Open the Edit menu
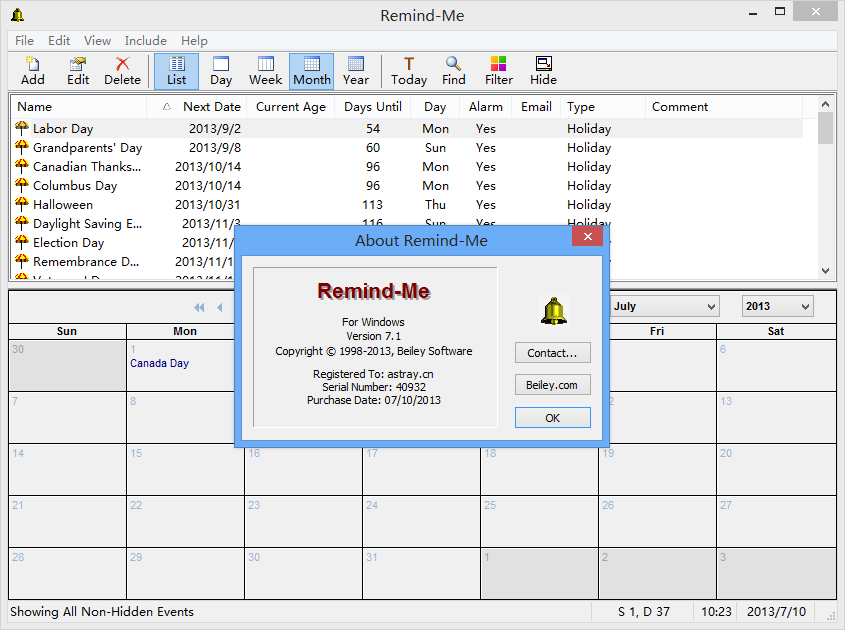Viewport: 845px width, 630px height. click(59, 41)
